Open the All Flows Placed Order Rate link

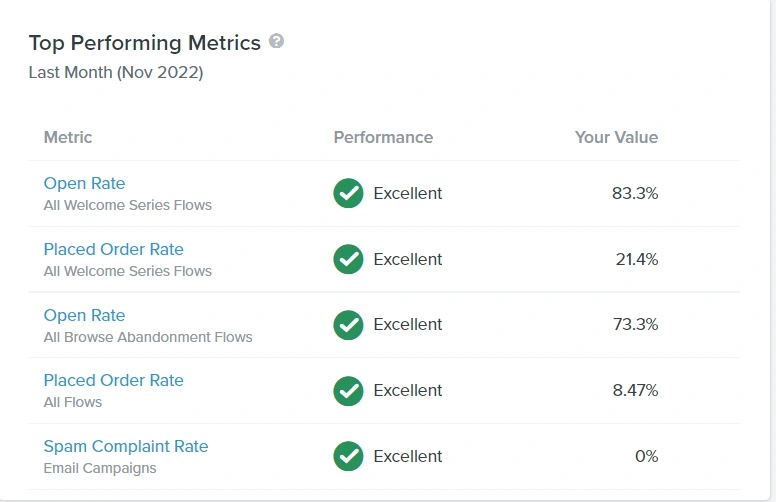(x=113, y=380)
